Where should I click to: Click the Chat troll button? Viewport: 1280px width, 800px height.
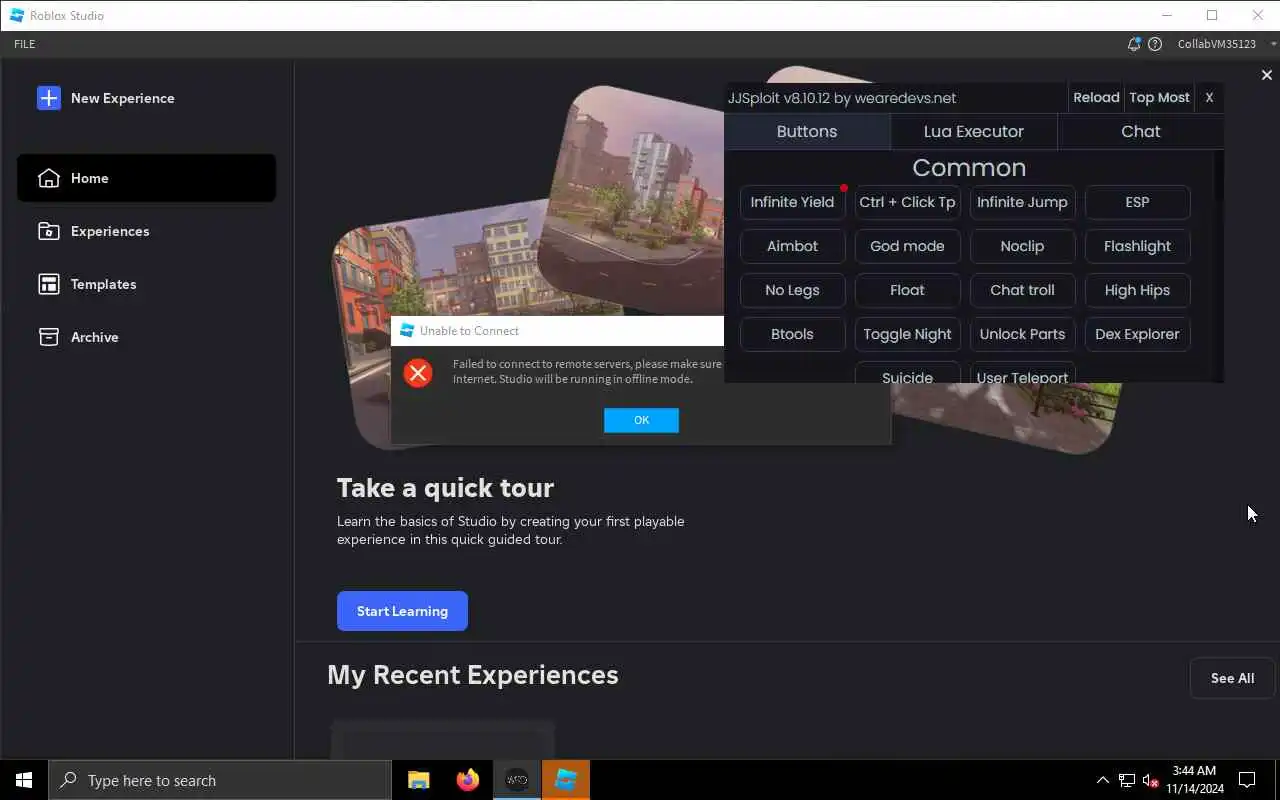pyautogui.click(x=1022, y=290)
